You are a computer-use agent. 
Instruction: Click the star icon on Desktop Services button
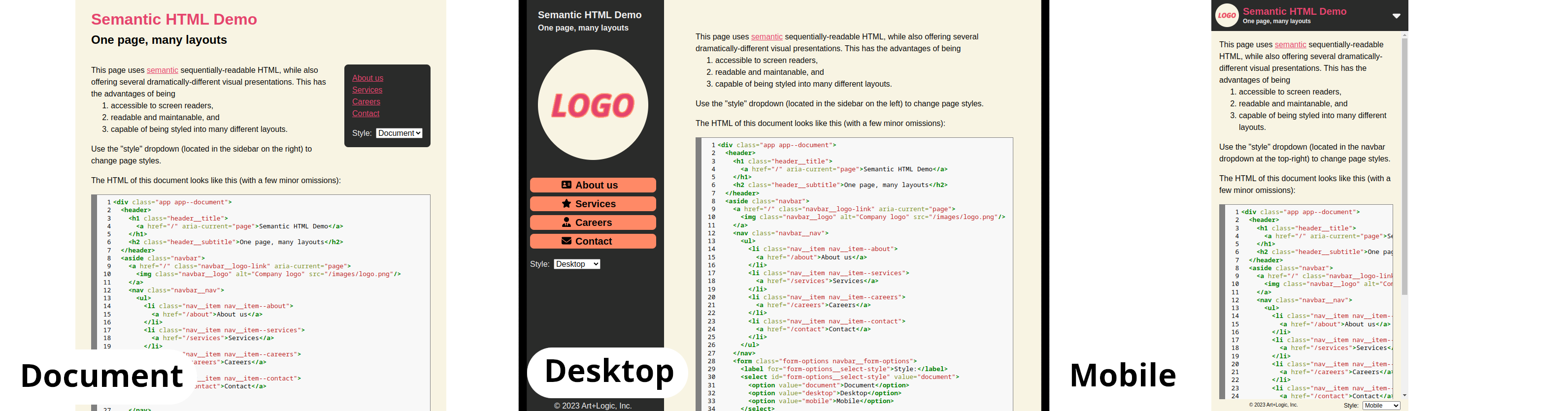(566, 204)
